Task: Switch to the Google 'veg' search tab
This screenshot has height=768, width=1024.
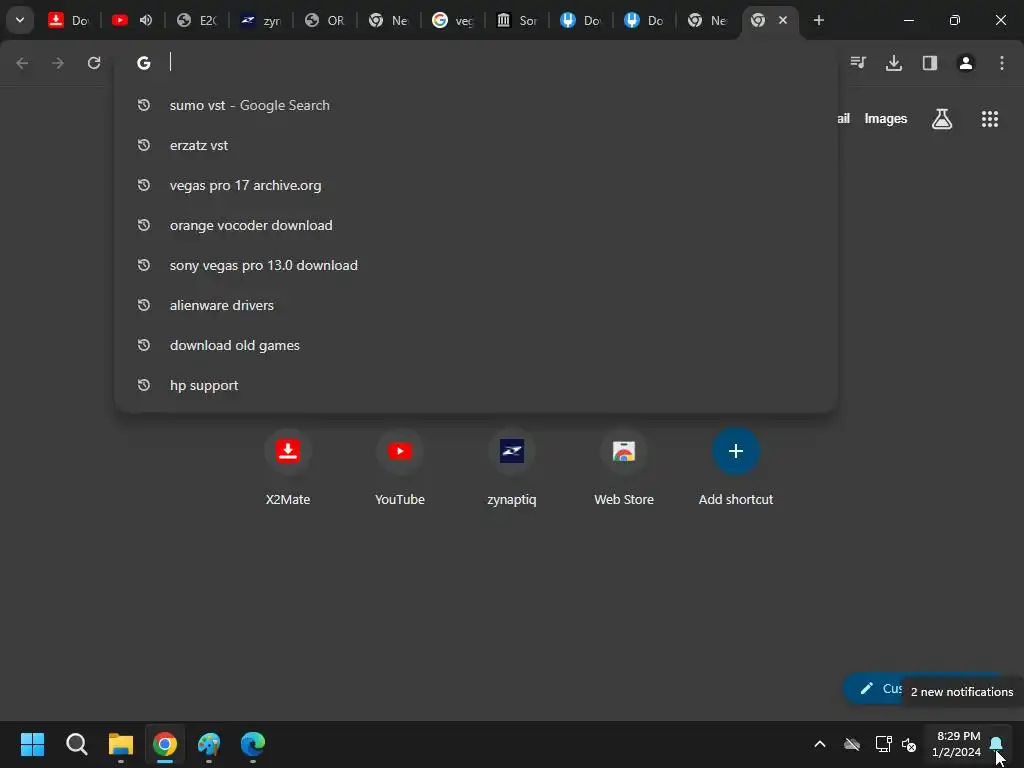Action: tap(453, 20)
